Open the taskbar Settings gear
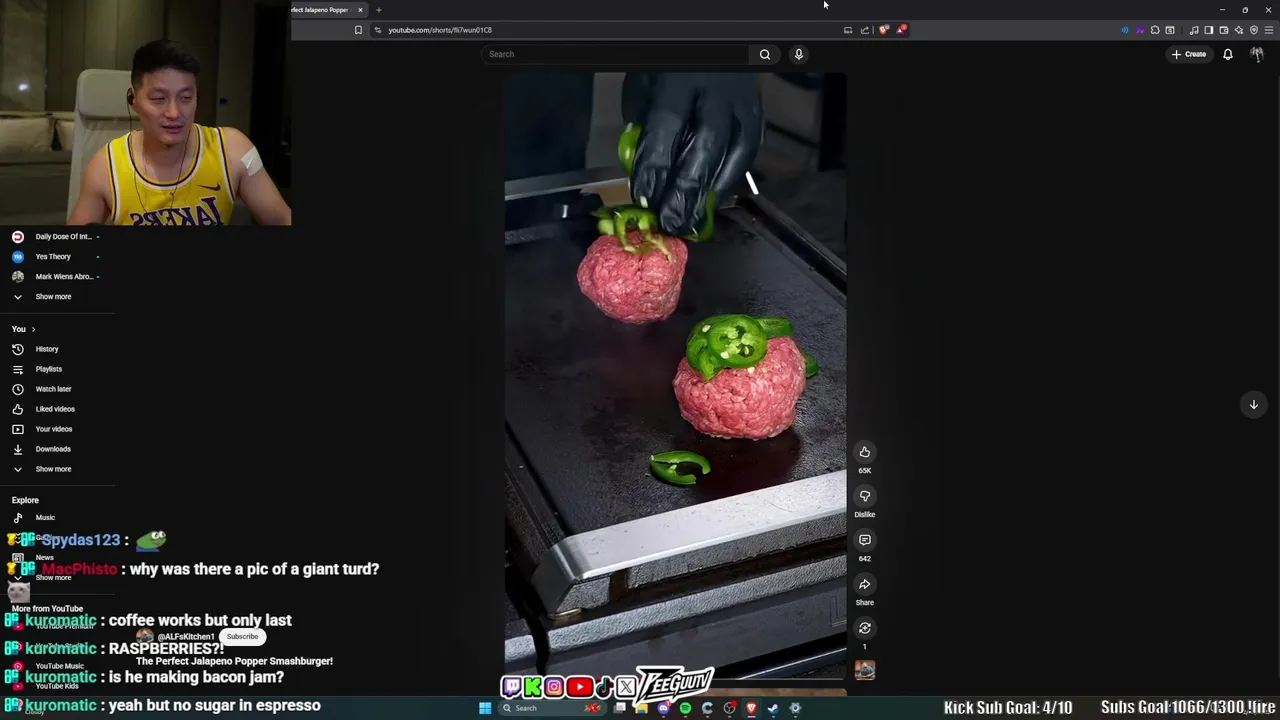Screen dimensions: 1280x720 click(795, 708)
